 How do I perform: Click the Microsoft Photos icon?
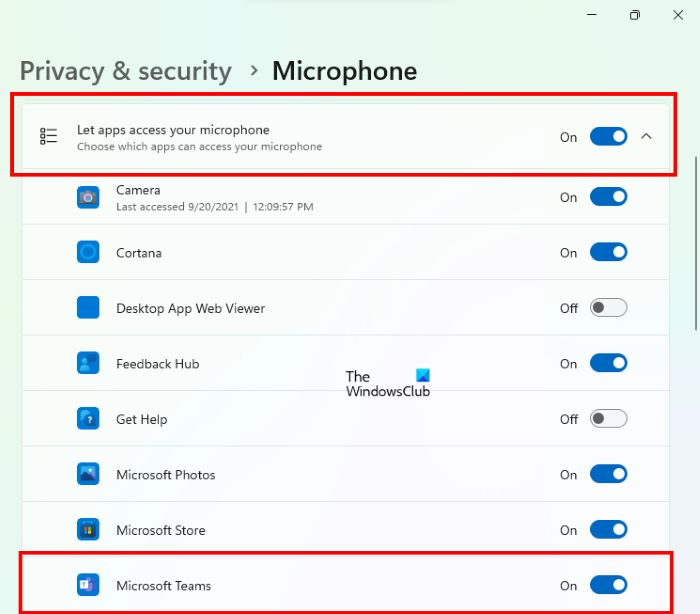[88, 475]
